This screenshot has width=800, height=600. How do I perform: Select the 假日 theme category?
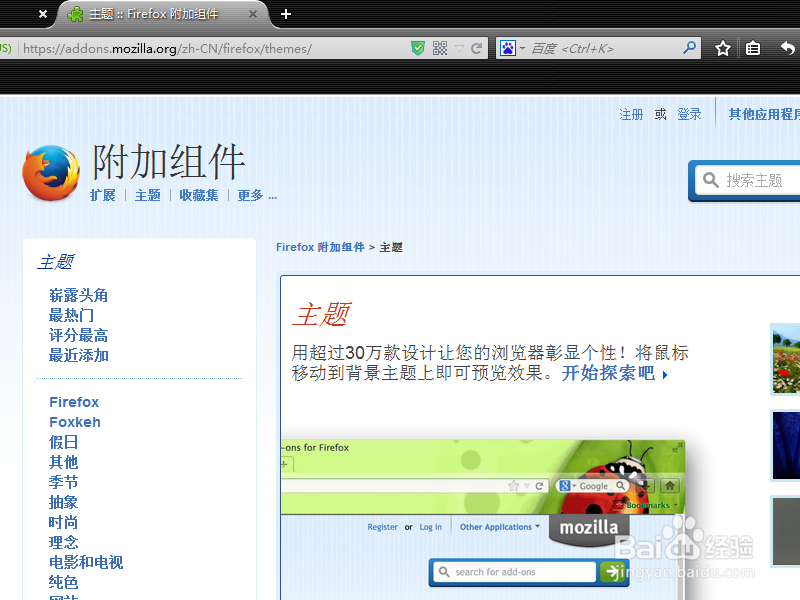tap(63, 442)
